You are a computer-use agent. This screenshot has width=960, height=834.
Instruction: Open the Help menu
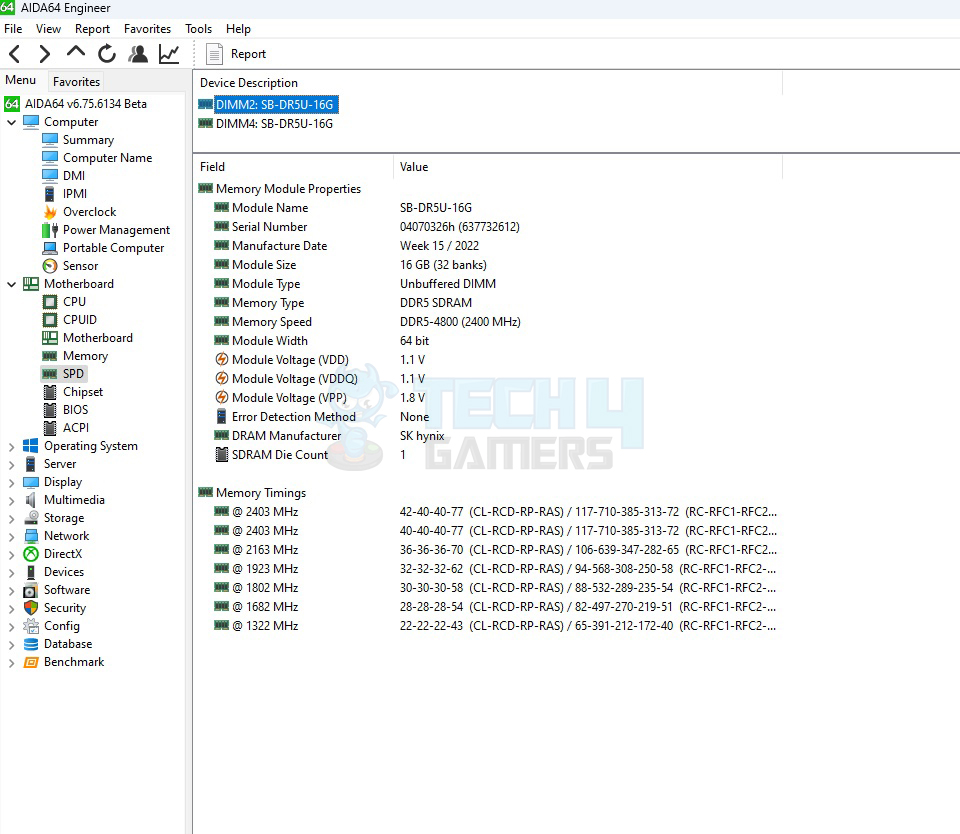click(238, 29)
